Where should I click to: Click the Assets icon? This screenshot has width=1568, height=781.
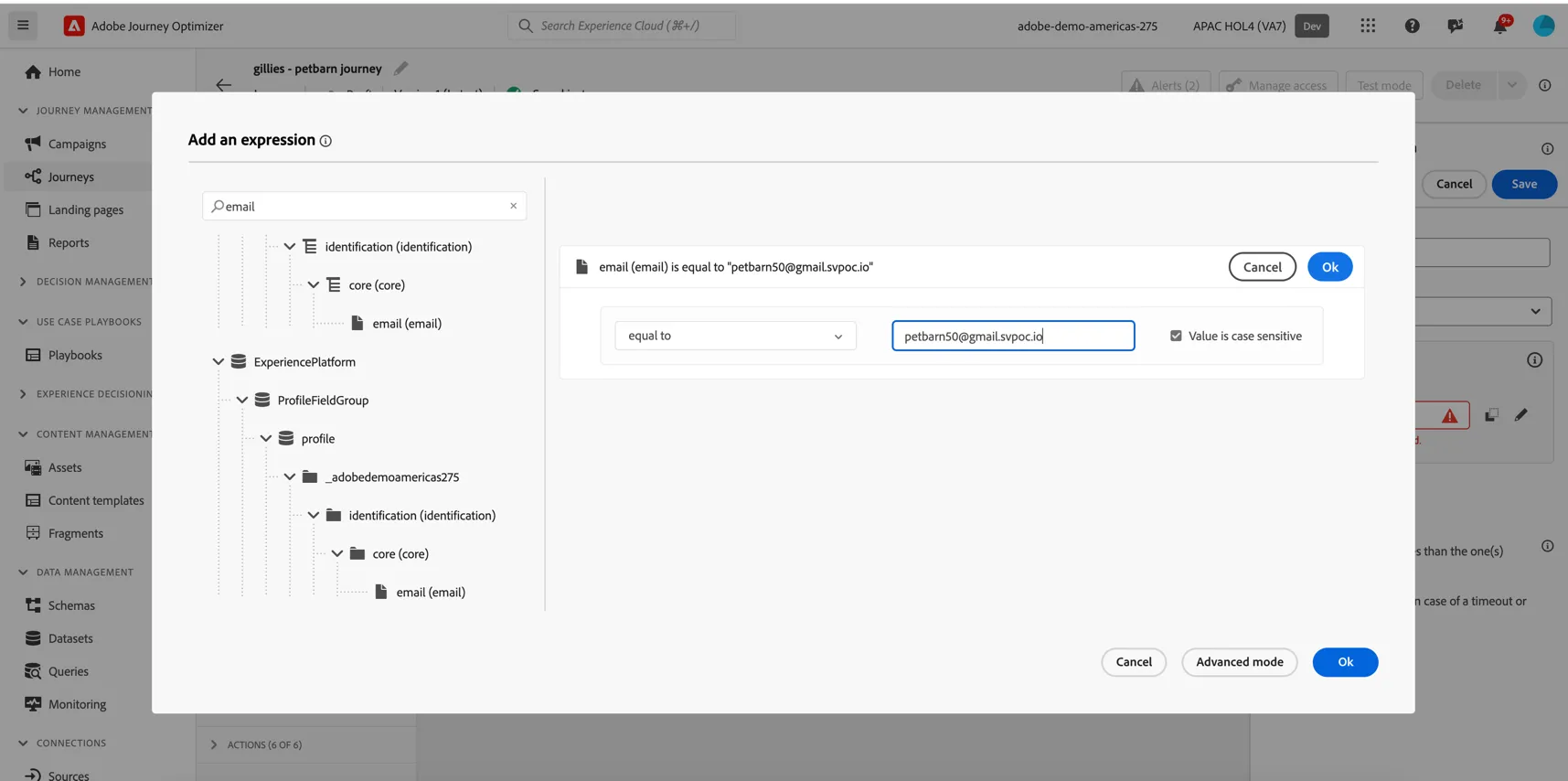click(x=33, y=467)
